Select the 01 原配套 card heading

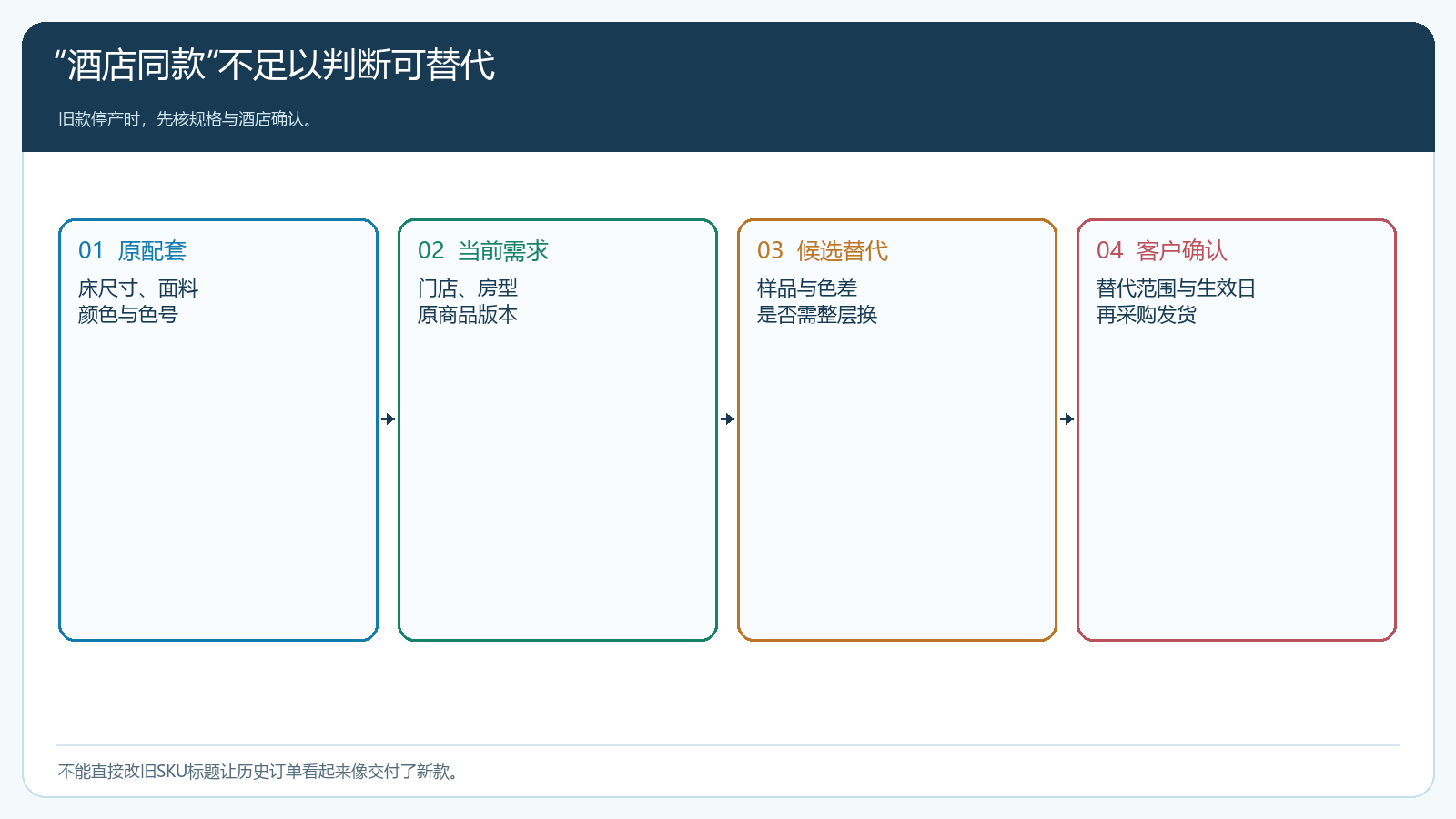pos(132,250)
